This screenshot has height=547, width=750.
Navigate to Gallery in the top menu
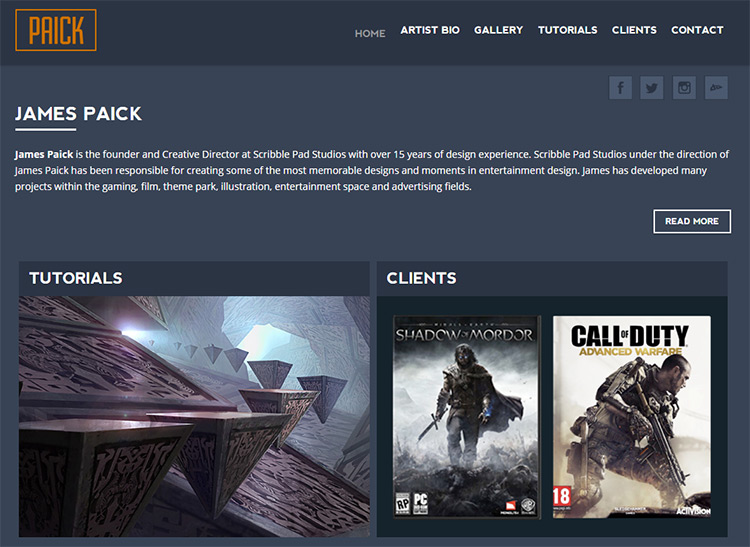pyautogui.click(x=498, y=30)
